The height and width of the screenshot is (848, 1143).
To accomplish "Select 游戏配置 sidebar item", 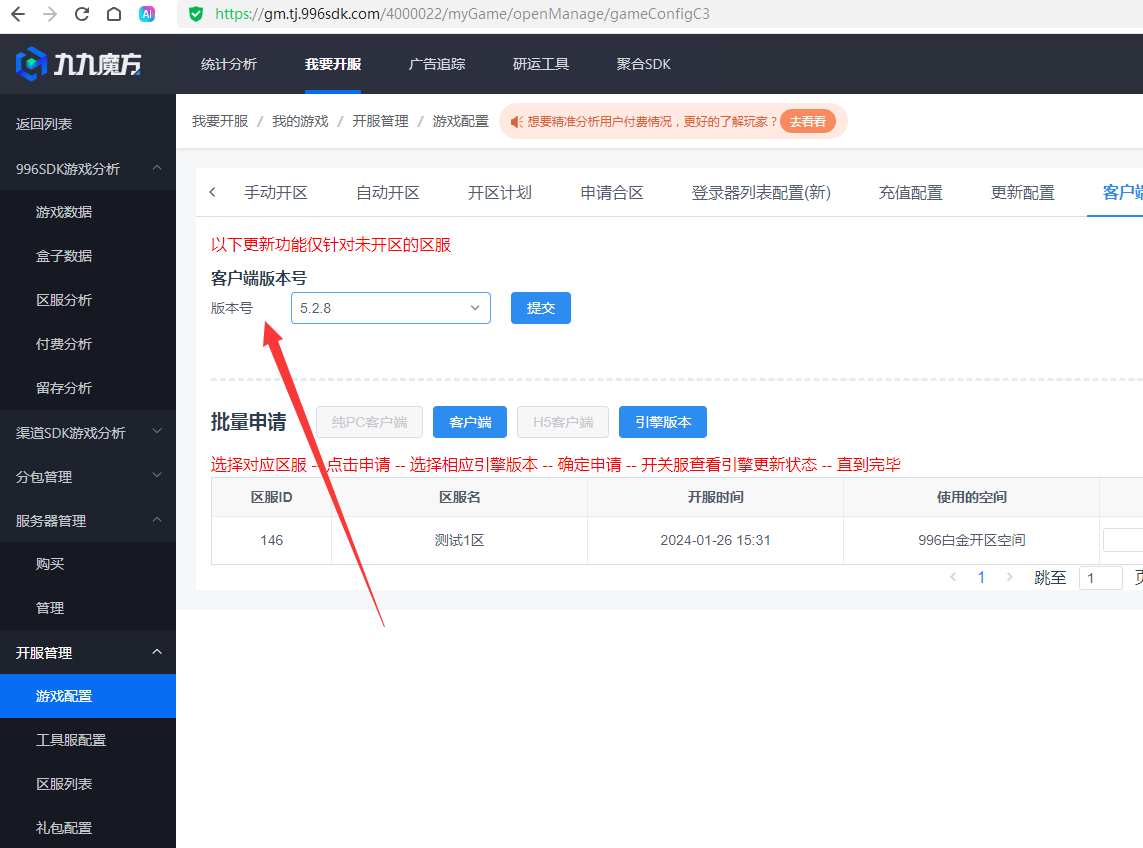I will tap(87, 696).
